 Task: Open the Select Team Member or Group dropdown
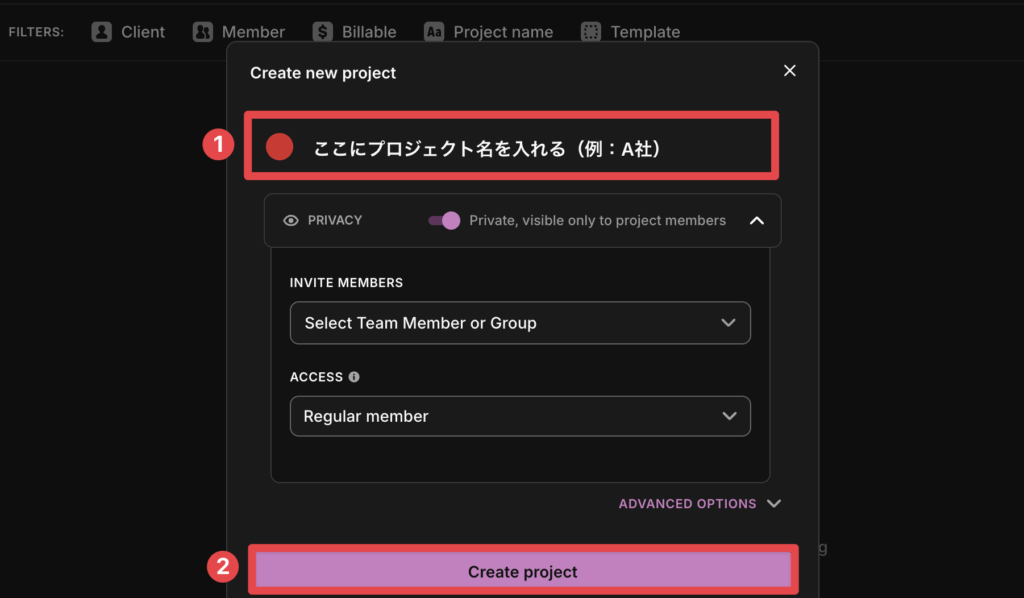(x=520, y=323)
